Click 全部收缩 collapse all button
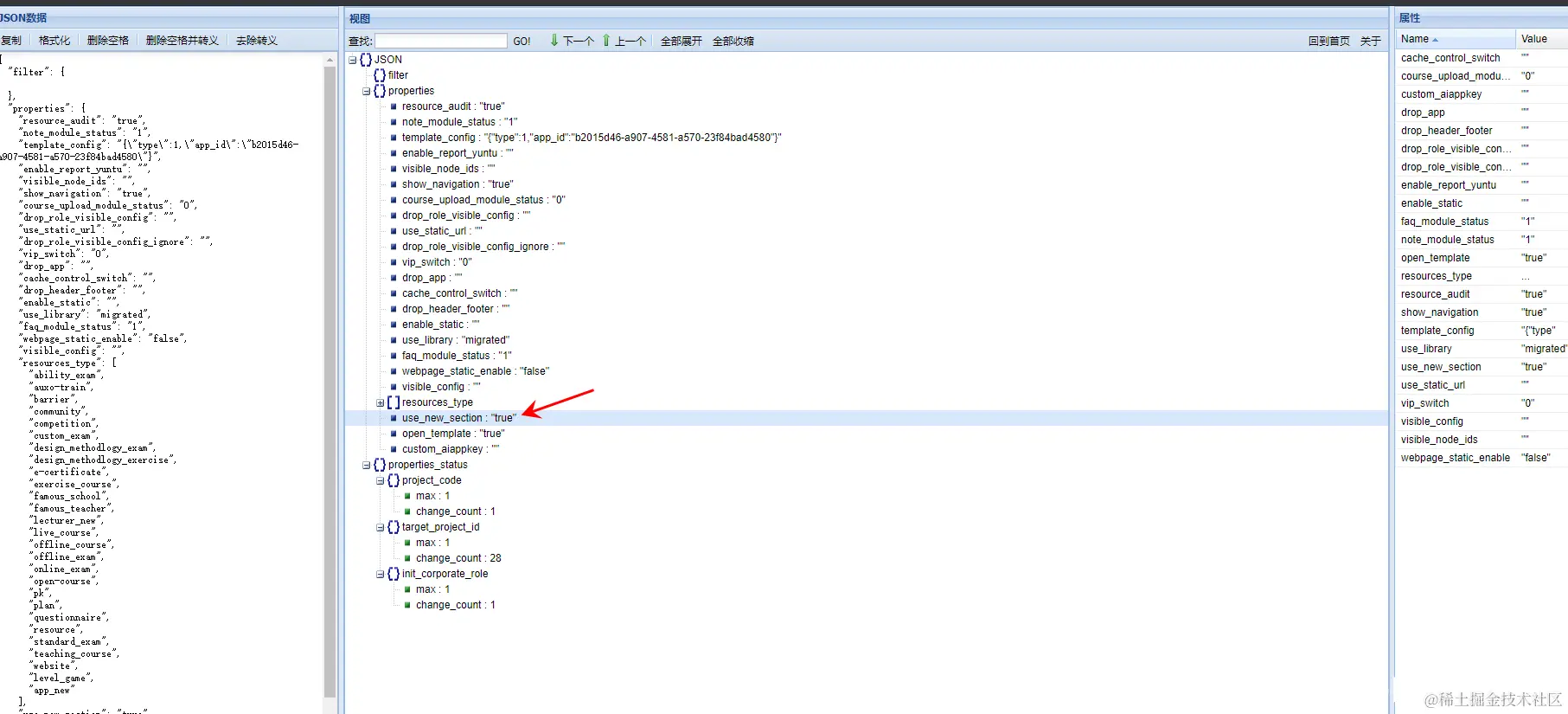1568x714 pixels. [x=733, y=41]
